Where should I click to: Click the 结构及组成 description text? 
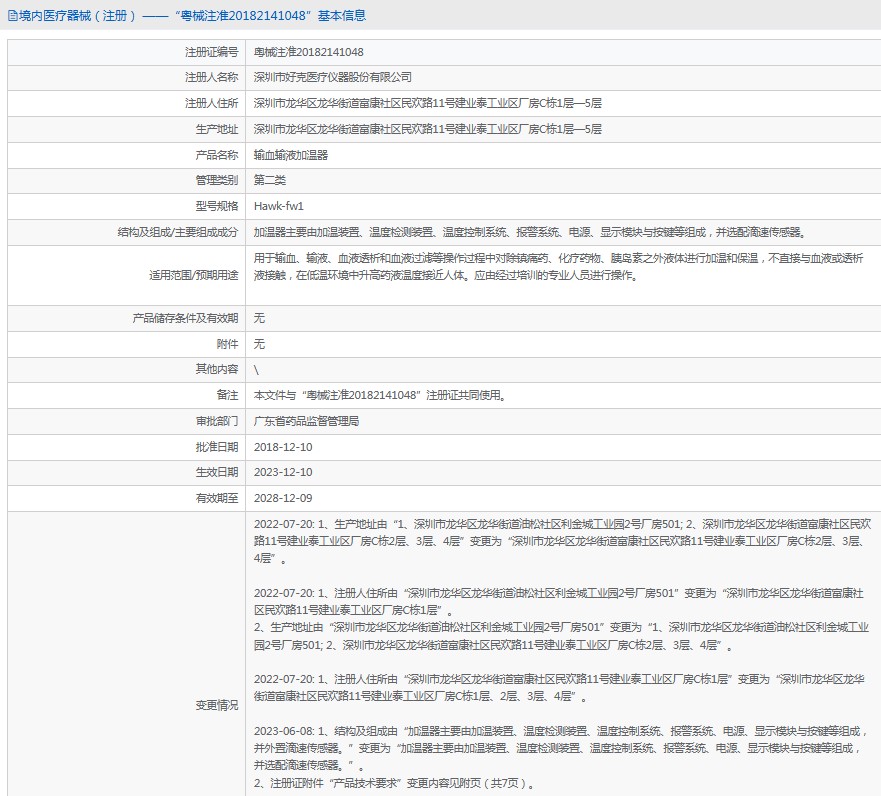[x=529, y=232]
